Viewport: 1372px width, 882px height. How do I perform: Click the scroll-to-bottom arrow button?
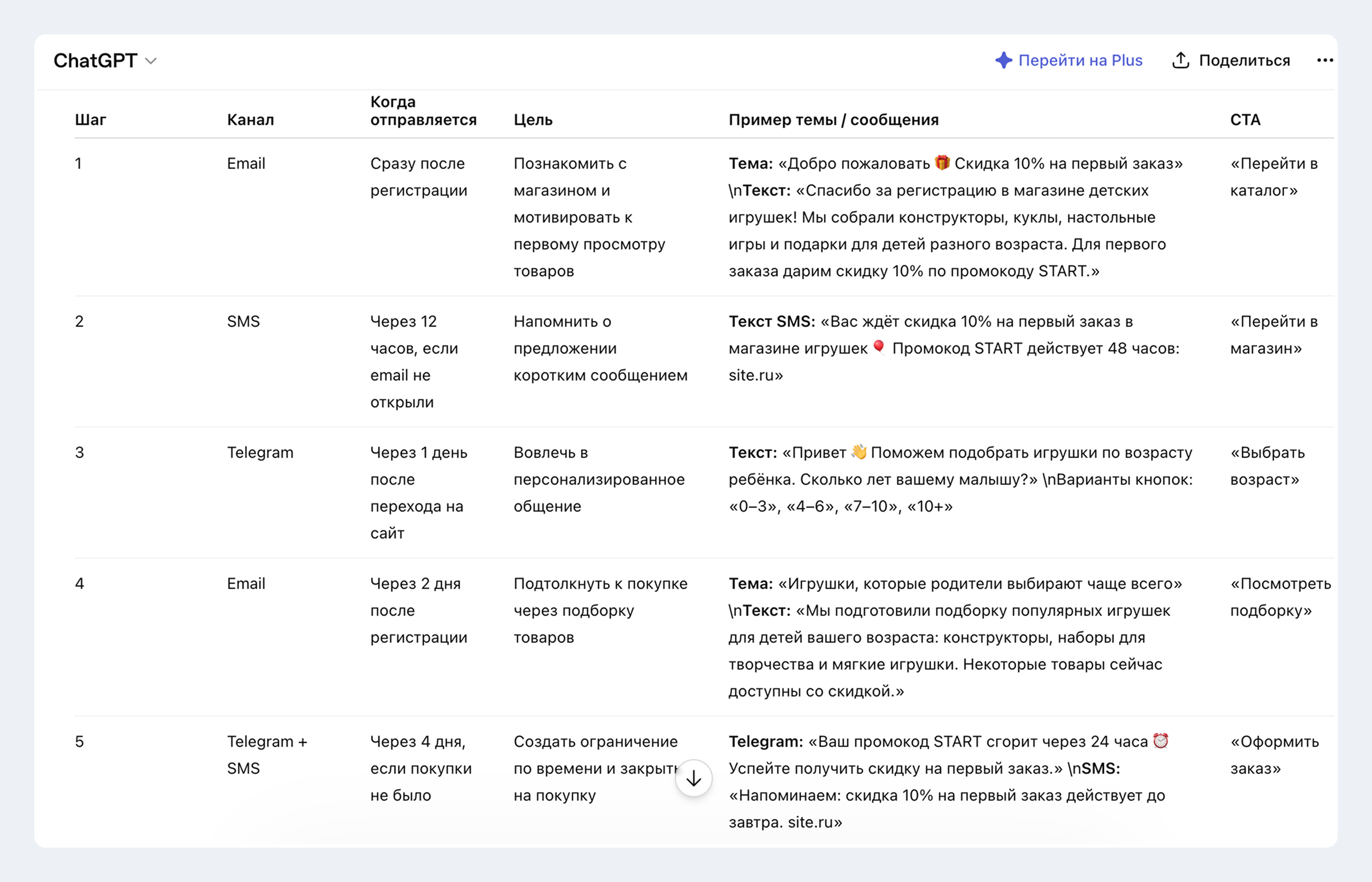point(693,778)
